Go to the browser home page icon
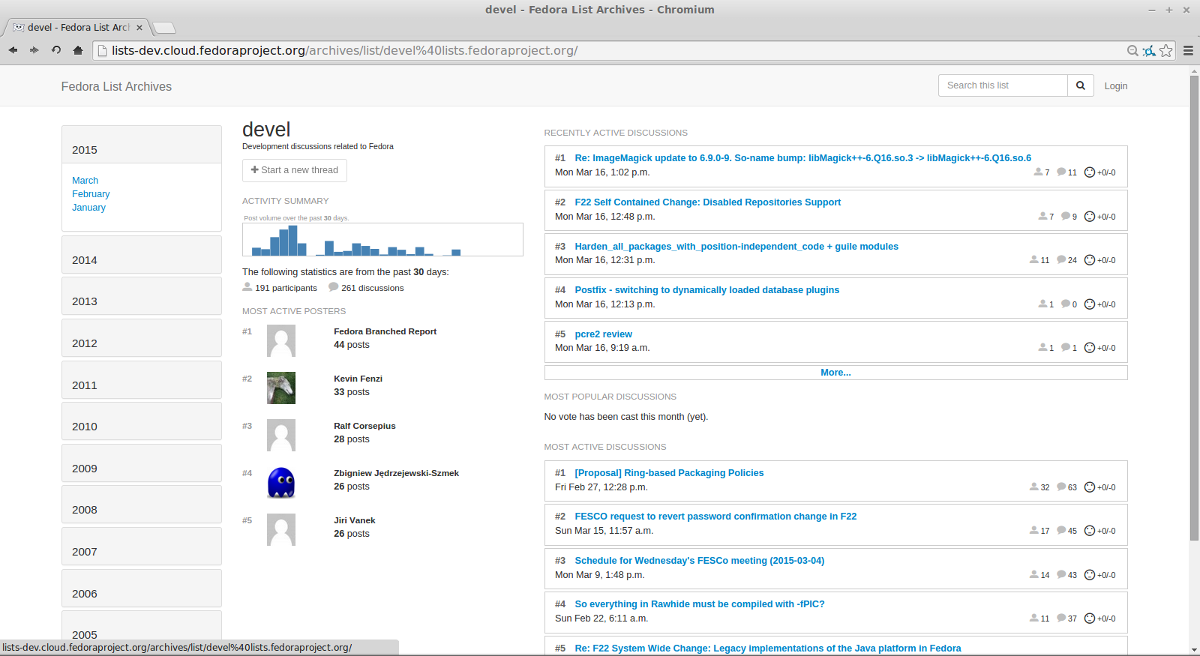Image resolution: width=1200 pixels, height=656 pixels. [78, 50]
